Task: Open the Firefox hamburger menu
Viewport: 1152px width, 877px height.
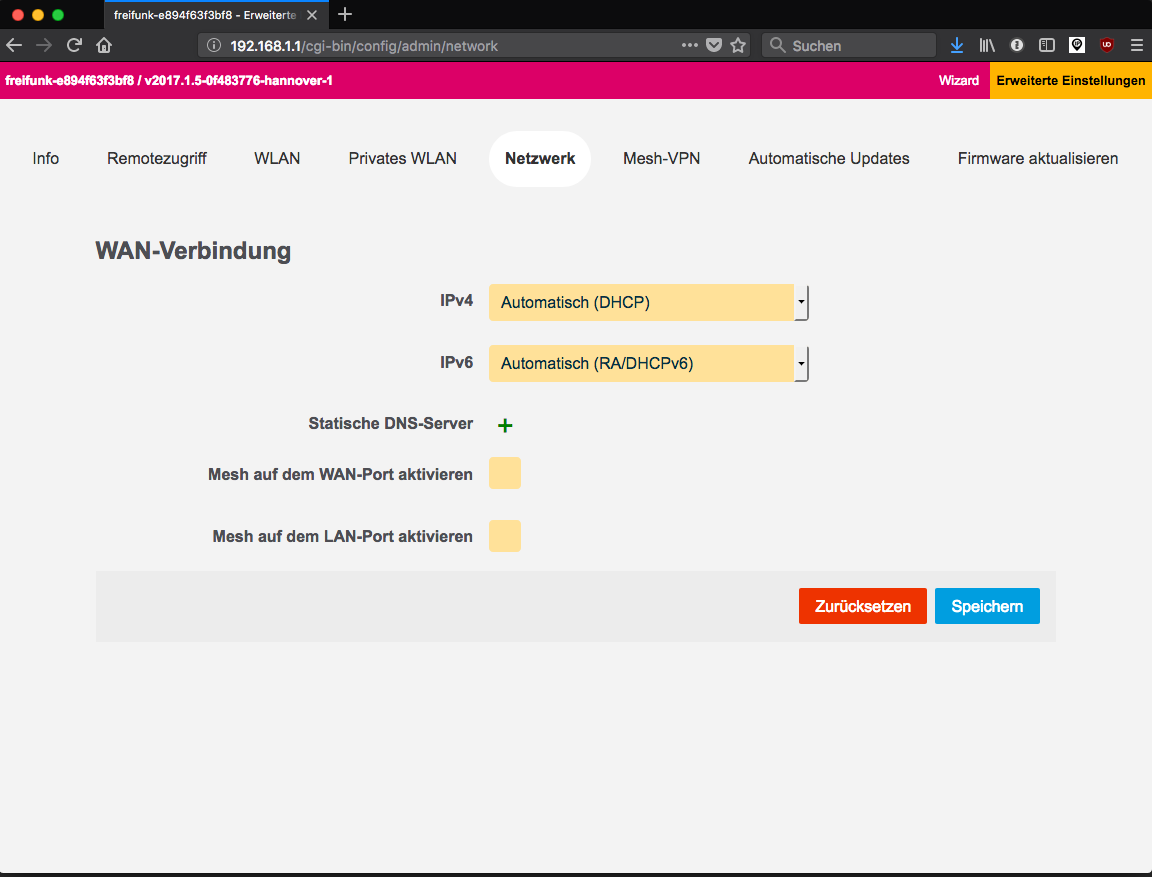Action: point(1136,45)
